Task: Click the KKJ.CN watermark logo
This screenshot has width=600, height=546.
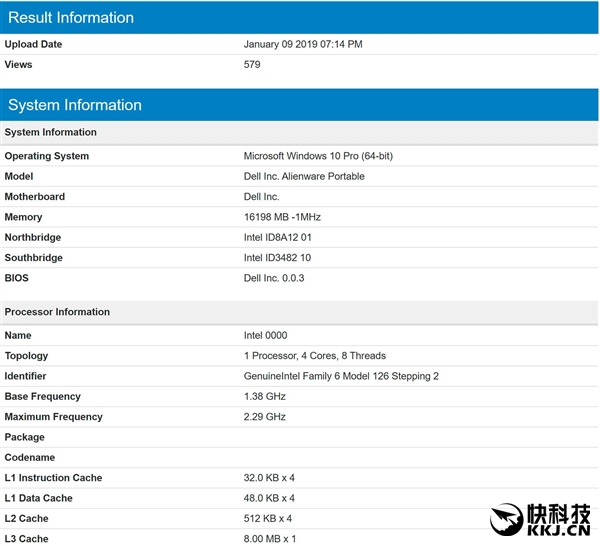Action: [543, 519]
